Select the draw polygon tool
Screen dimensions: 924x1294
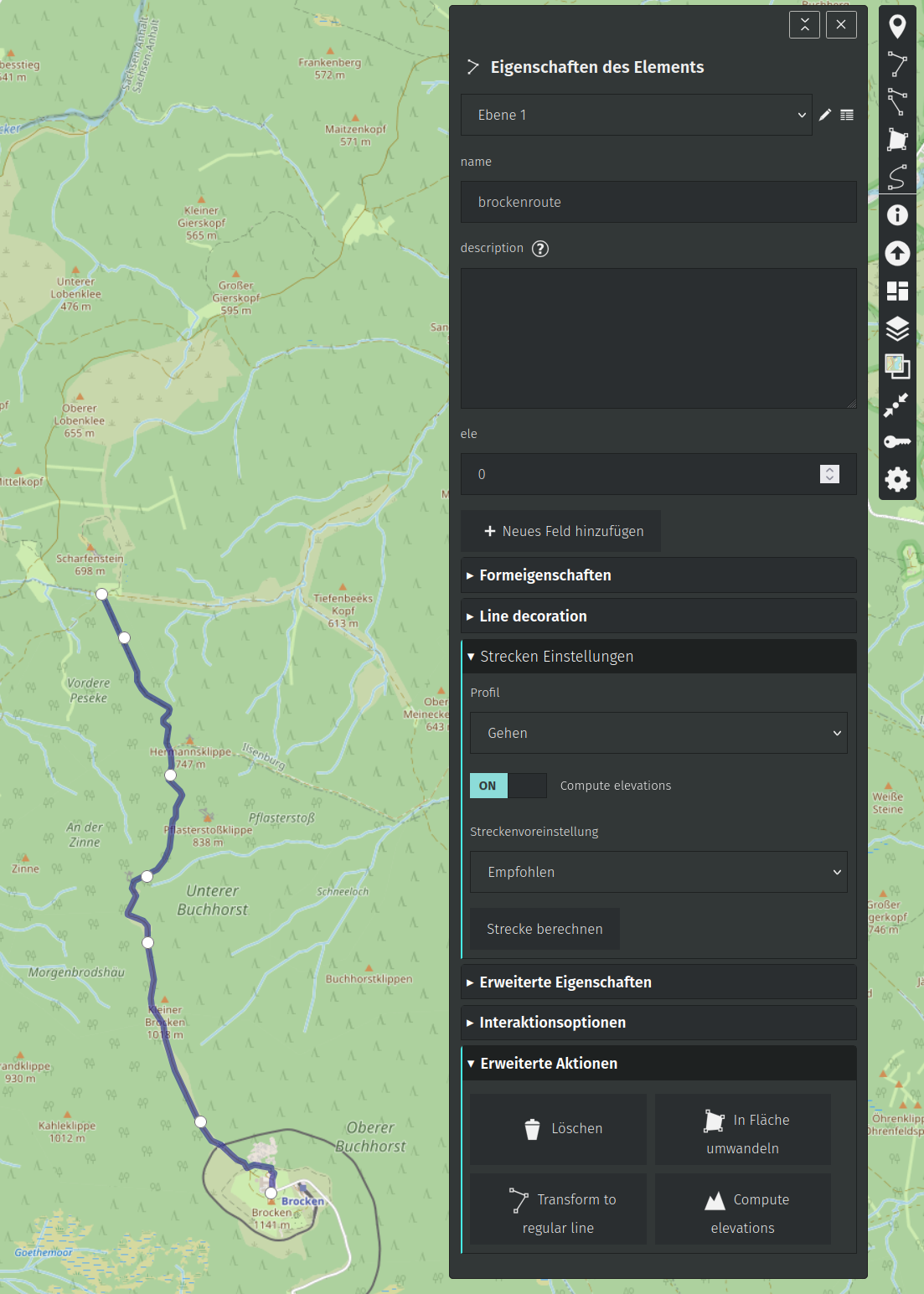(x=897, y=139)
